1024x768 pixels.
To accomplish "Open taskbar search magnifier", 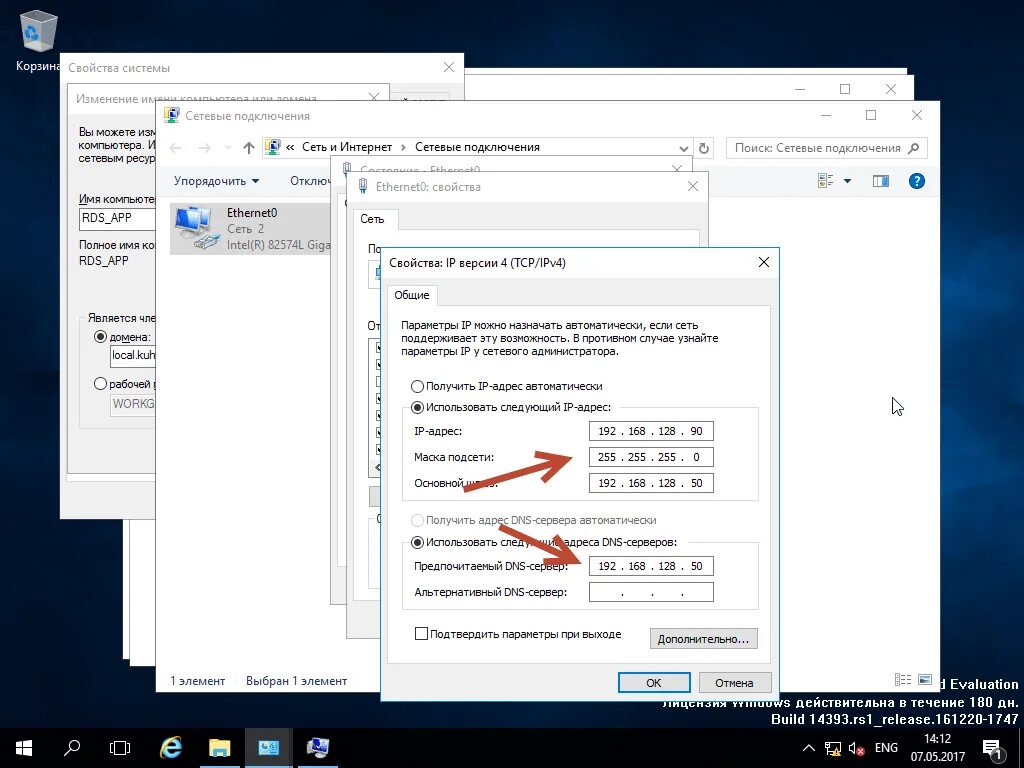I will click(x=72, y=748).
